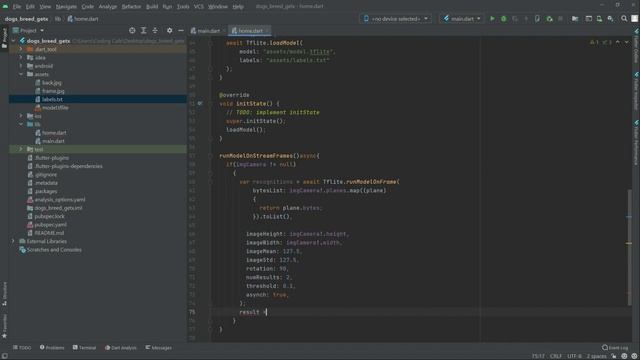Select home.dart in the lib folder
Screen dimensions: 640x360
54,133
